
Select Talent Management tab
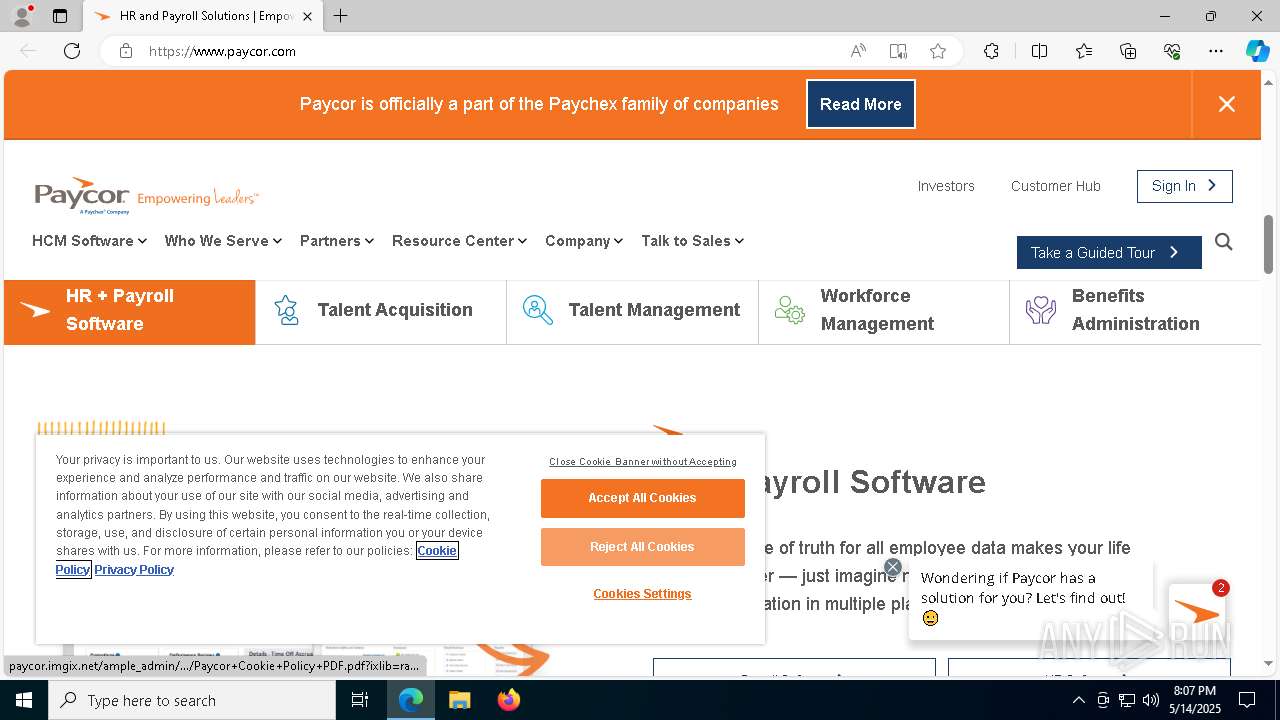[632, 312]
